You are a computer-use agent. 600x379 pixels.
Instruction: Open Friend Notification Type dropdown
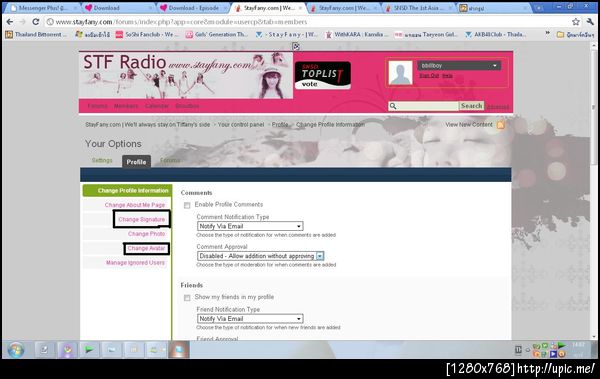(250, 319)
